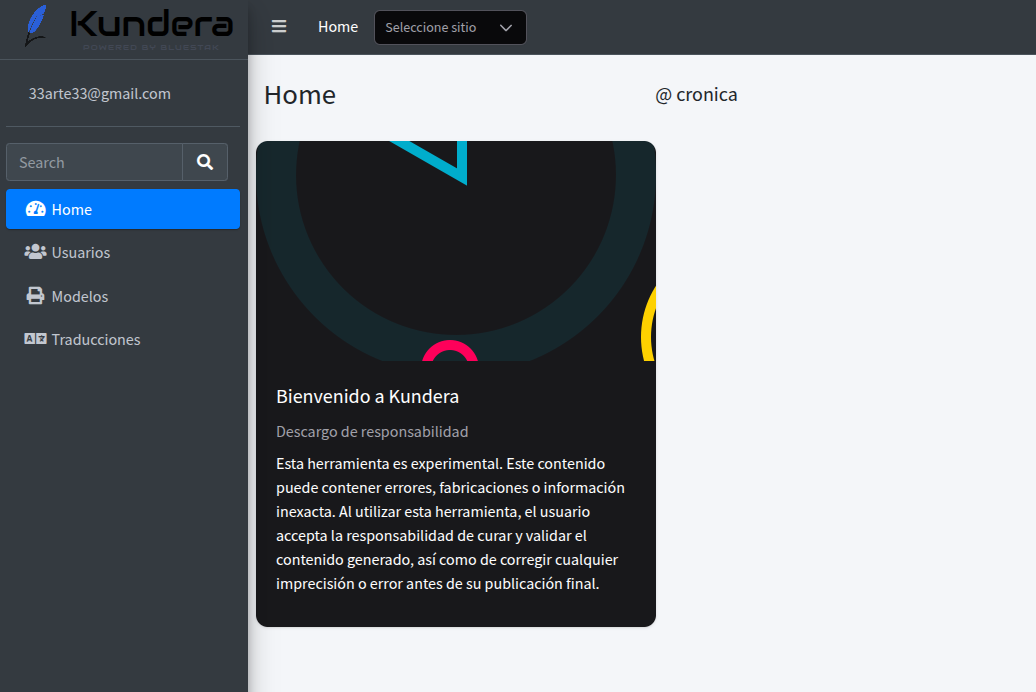1036x692 pixels.
Task: Click the Bienvenido a Kundera card title
Action: click(x=367, y=397)
